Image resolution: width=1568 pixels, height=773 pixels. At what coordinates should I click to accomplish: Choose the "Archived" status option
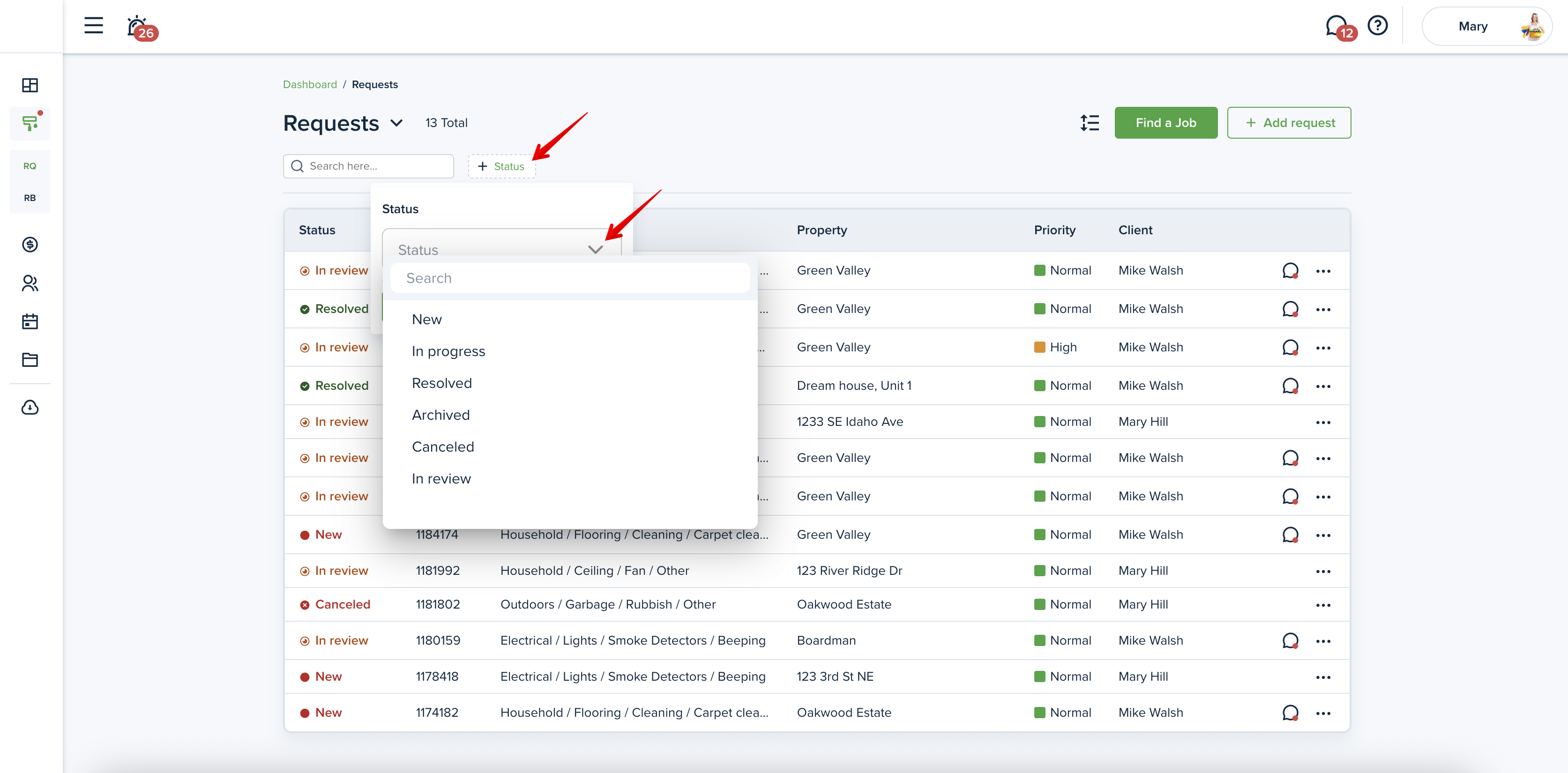point(441,415)
